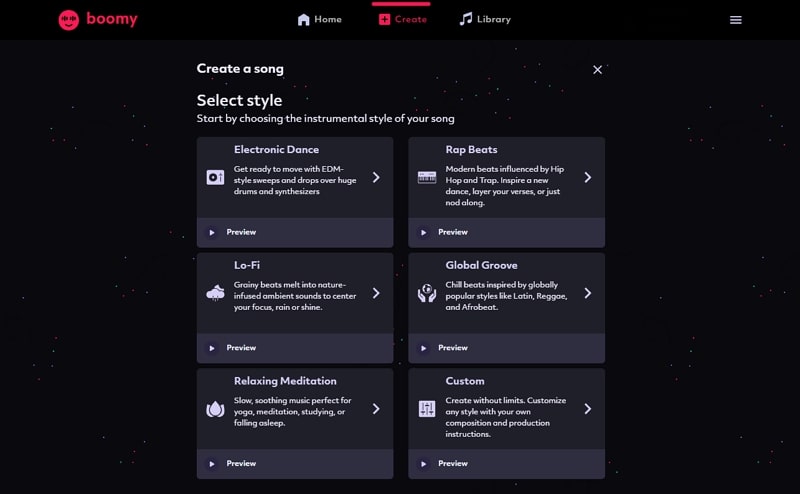Image resolution: width=800 pixels, height=494 pixels.
Task: Open the Library tab
Action: (x=485, y=19)
